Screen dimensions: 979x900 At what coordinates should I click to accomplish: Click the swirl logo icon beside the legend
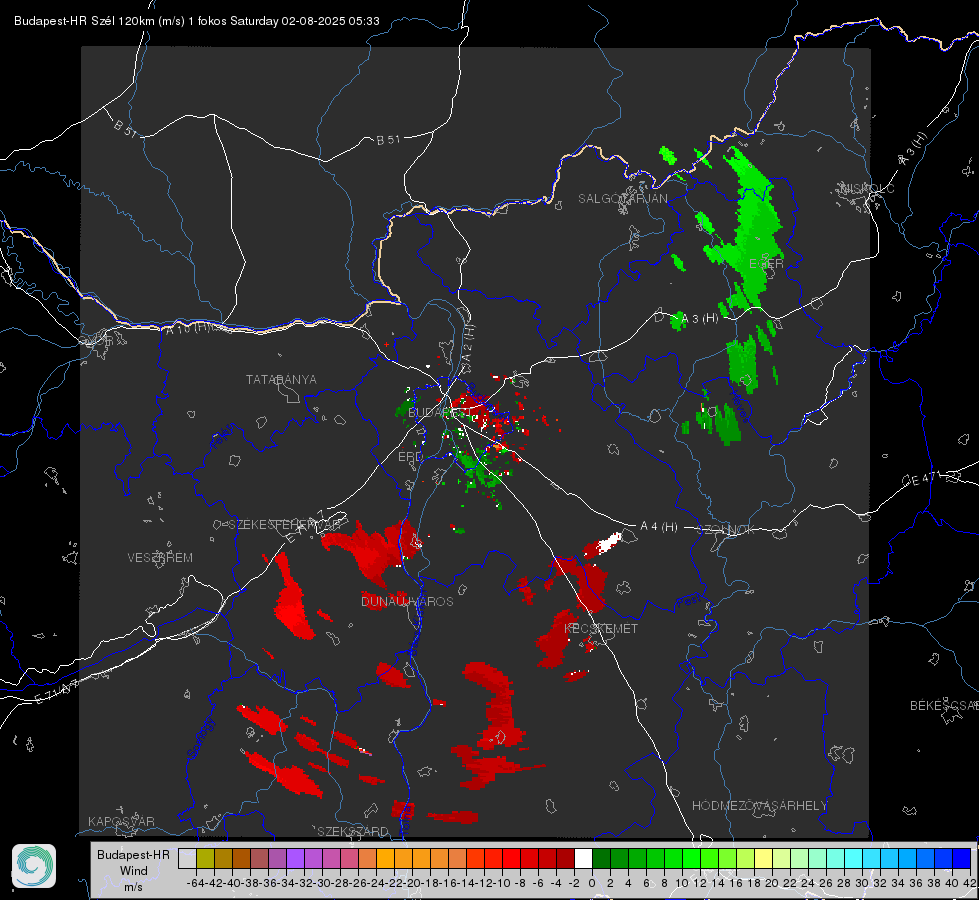(x=34, y=866)
